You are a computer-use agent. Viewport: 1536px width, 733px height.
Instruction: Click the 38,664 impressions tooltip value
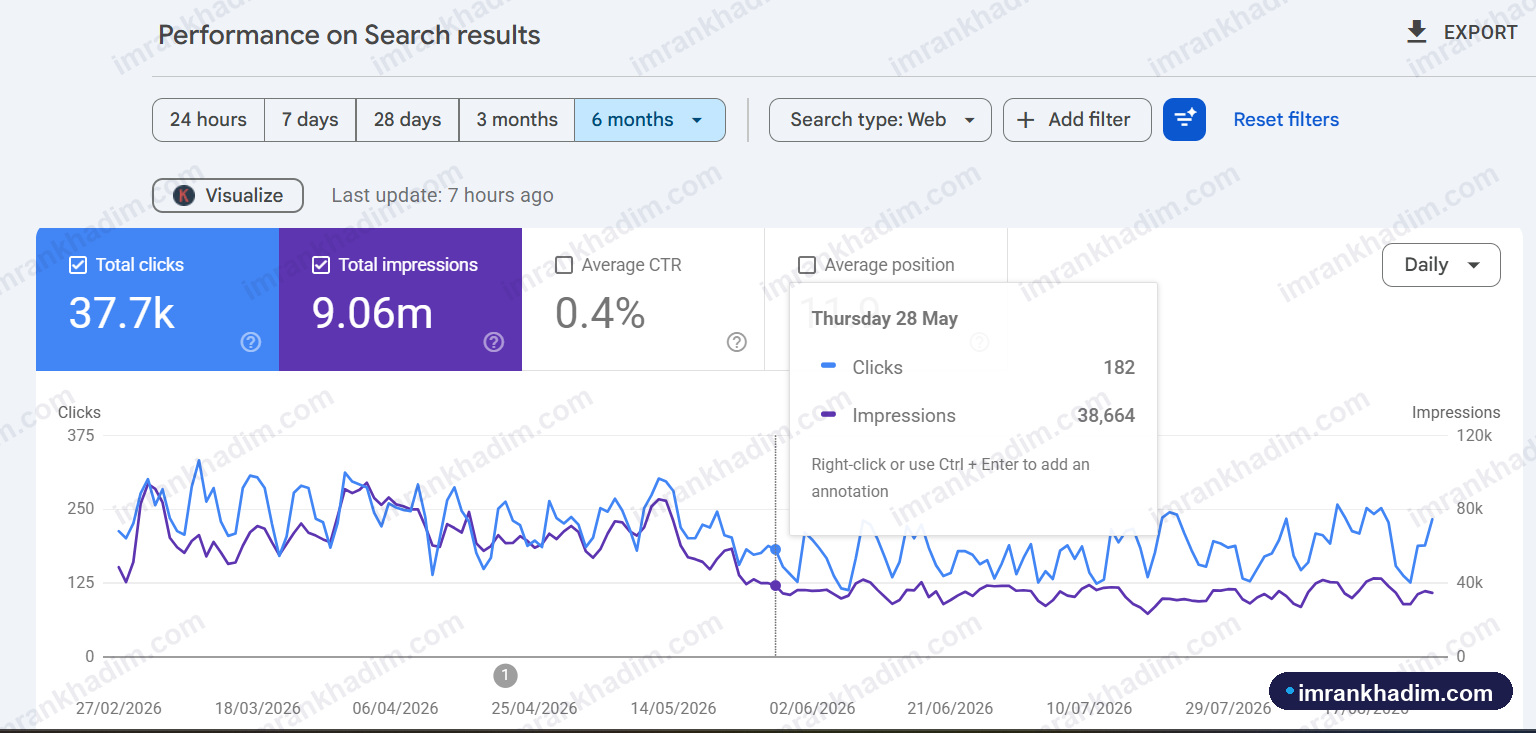(x=1106, y=416)
